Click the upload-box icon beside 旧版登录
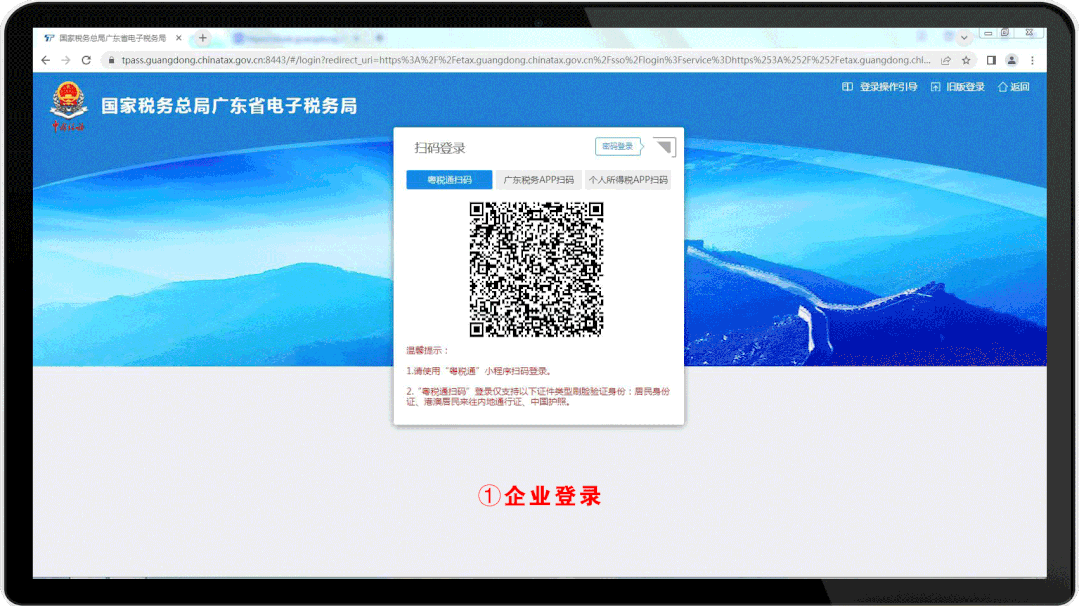Image resolution: width=1079 pixels, height=606 pixels. click(935, 87)
